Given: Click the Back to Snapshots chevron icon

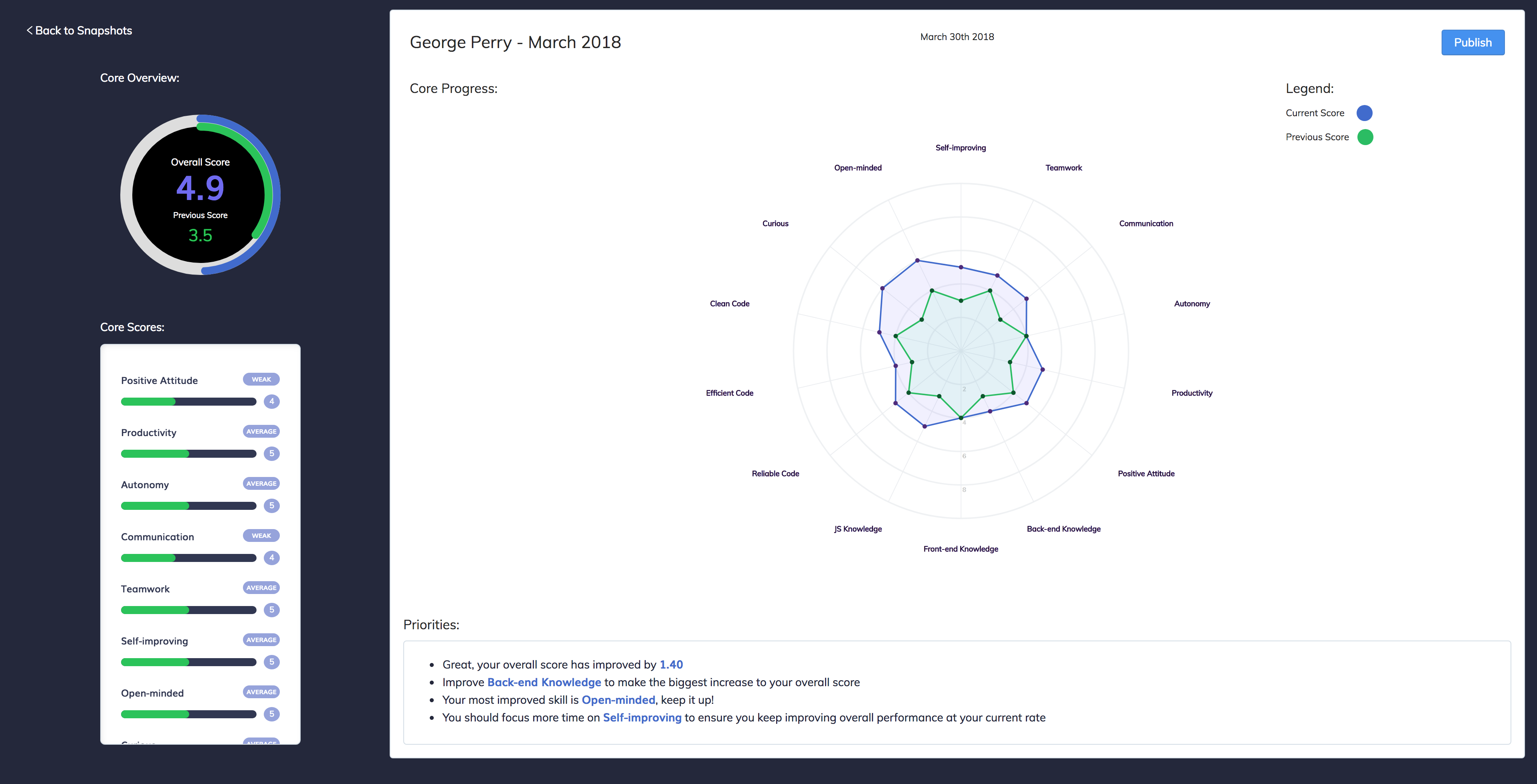Looking at the screenshot, I should tap(29, 30).
